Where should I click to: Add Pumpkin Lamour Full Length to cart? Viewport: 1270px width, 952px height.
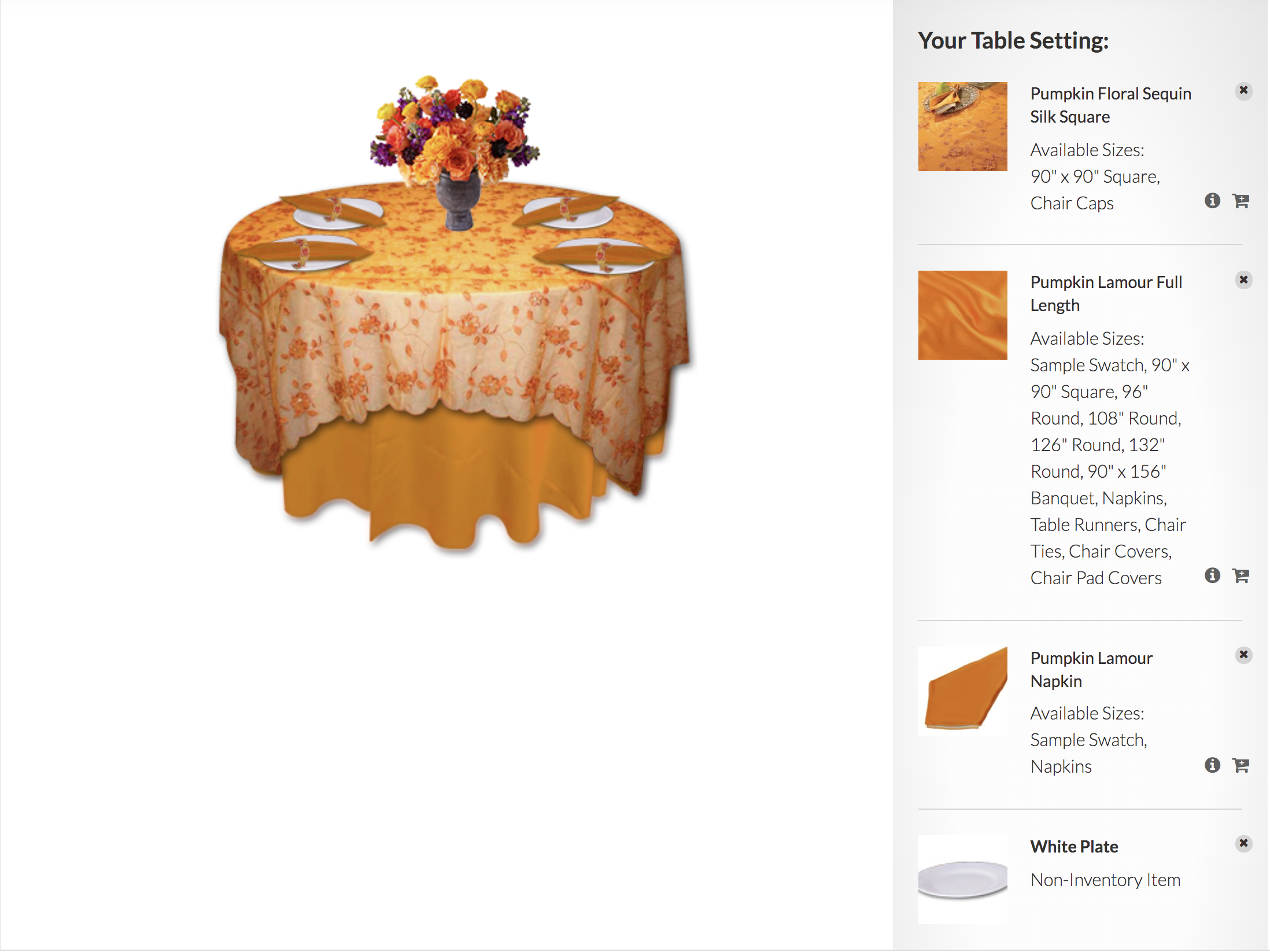(x=1241, y=575)
